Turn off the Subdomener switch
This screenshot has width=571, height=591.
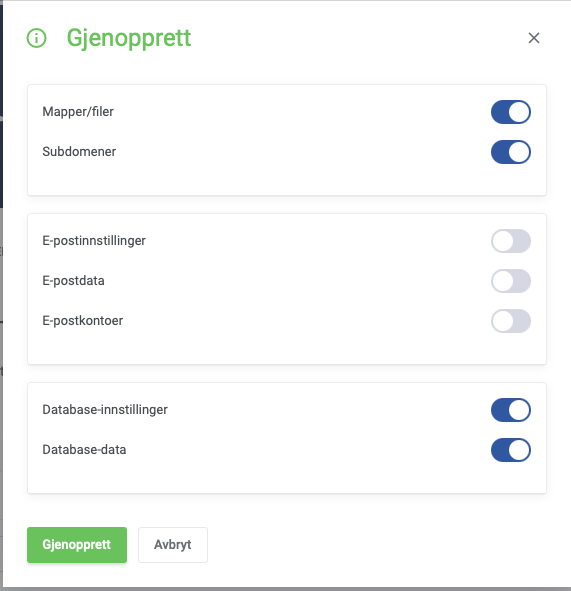pyautogui.click(x=511, y=152)
